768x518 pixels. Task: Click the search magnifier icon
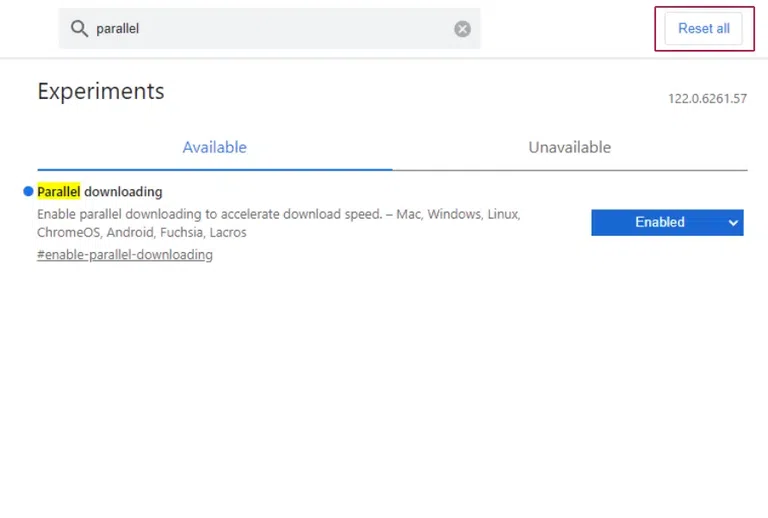(x=79, y=29)
